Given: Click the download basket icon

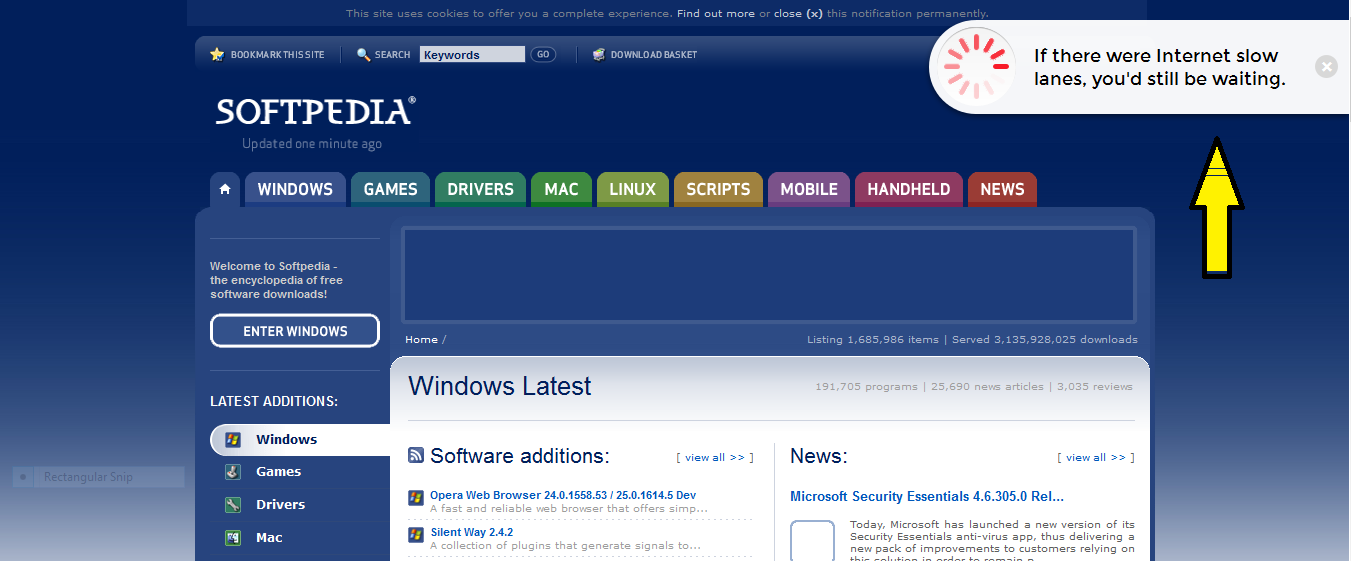Looking at the screenshot, I should coord(599,54).
